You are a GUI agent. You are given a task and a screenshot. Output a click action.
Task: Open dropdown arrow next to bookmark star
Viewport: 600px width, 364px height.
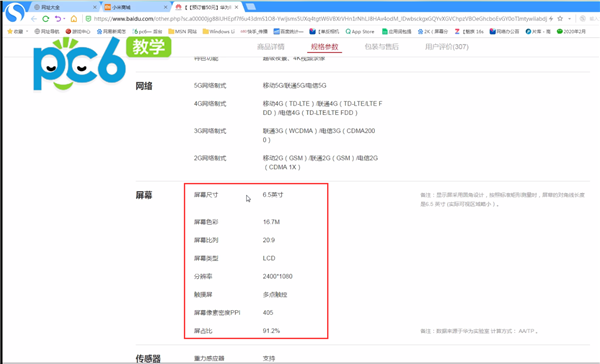pyautogui.click(x=569, y=19)
